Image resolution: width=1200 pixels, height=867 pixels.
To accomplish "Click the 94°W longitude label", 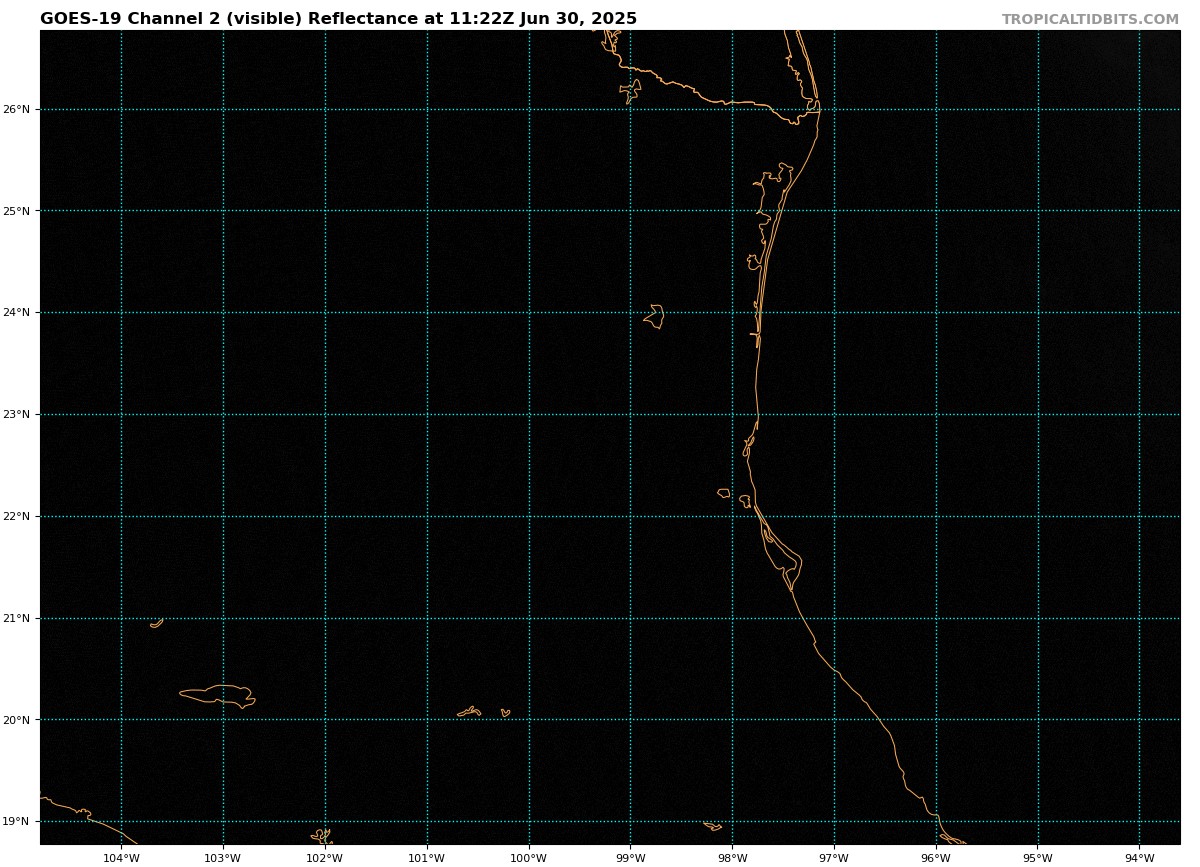I will click(1139, 858).
